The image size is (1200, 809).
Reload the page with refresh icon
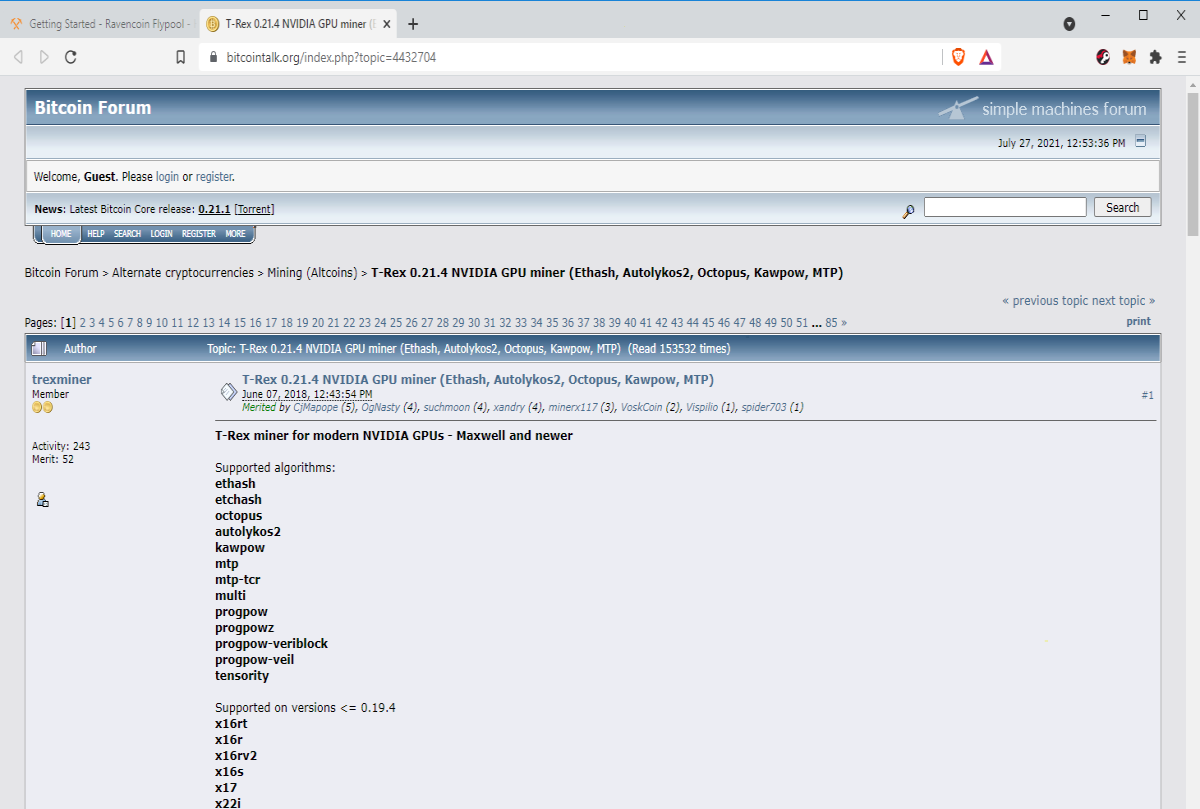[x=71, y=57]
